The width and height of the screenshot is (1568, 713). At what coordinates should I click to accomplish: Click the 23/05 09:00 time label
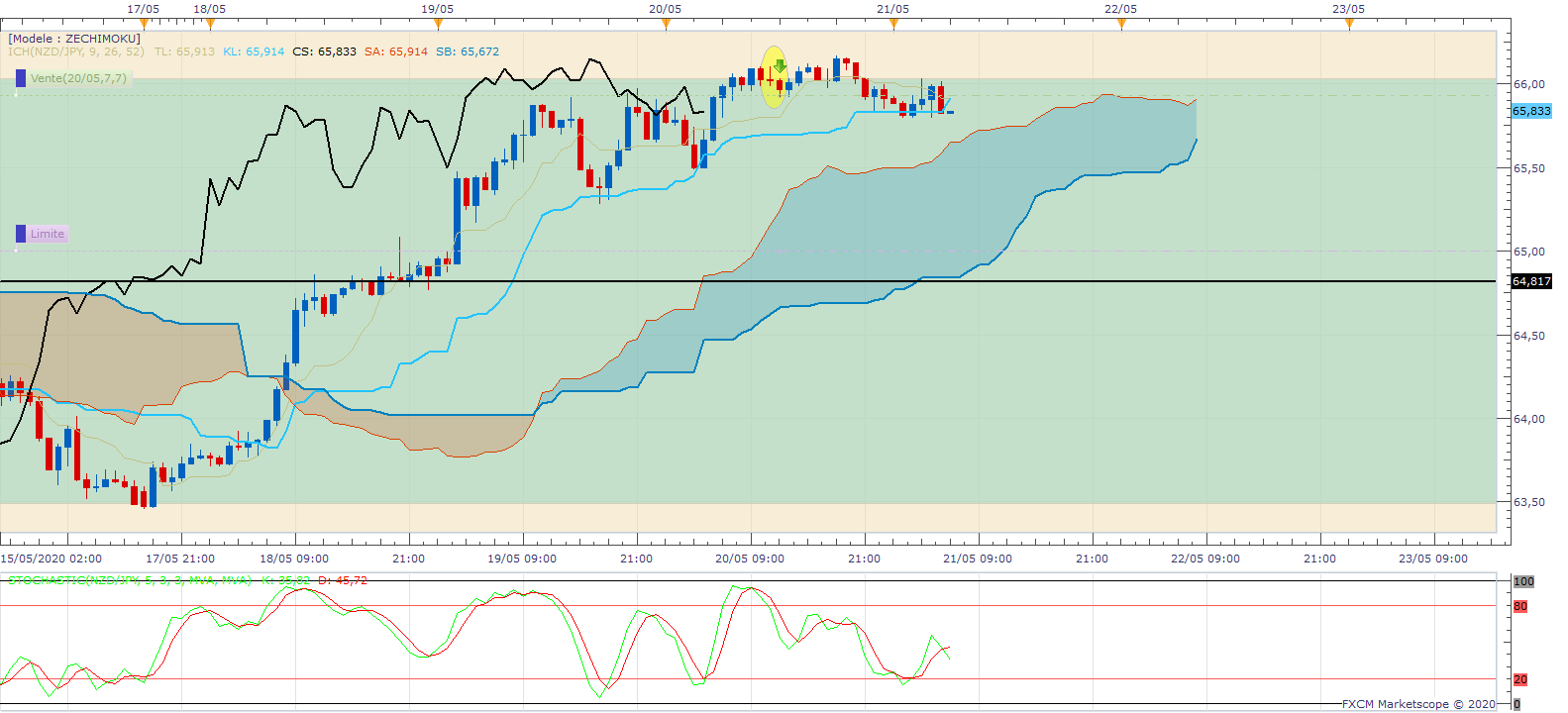coord(1433,559)
